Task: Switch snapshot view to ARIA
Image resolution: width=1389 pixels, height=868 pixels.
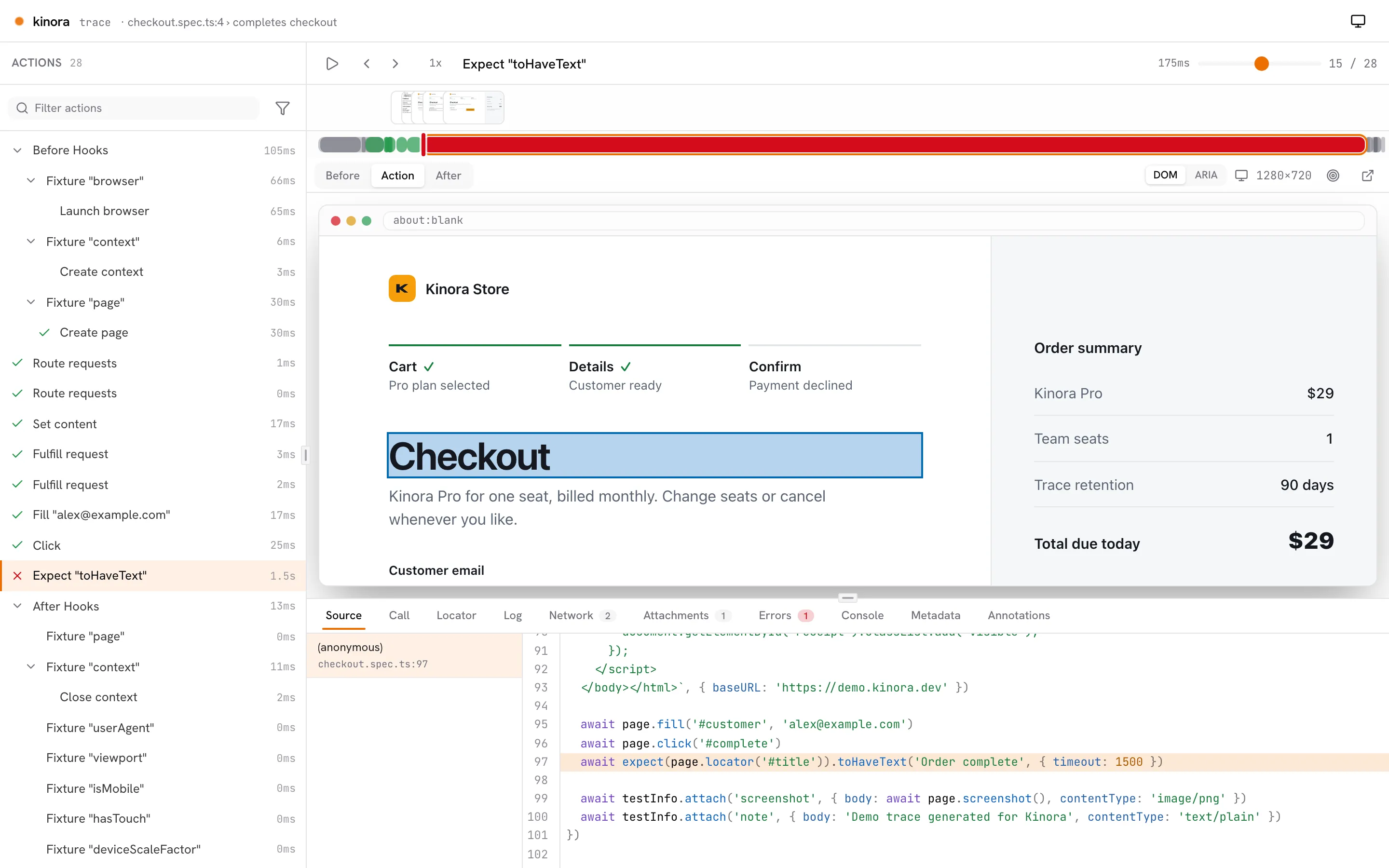Action: tap(1205, 175)
